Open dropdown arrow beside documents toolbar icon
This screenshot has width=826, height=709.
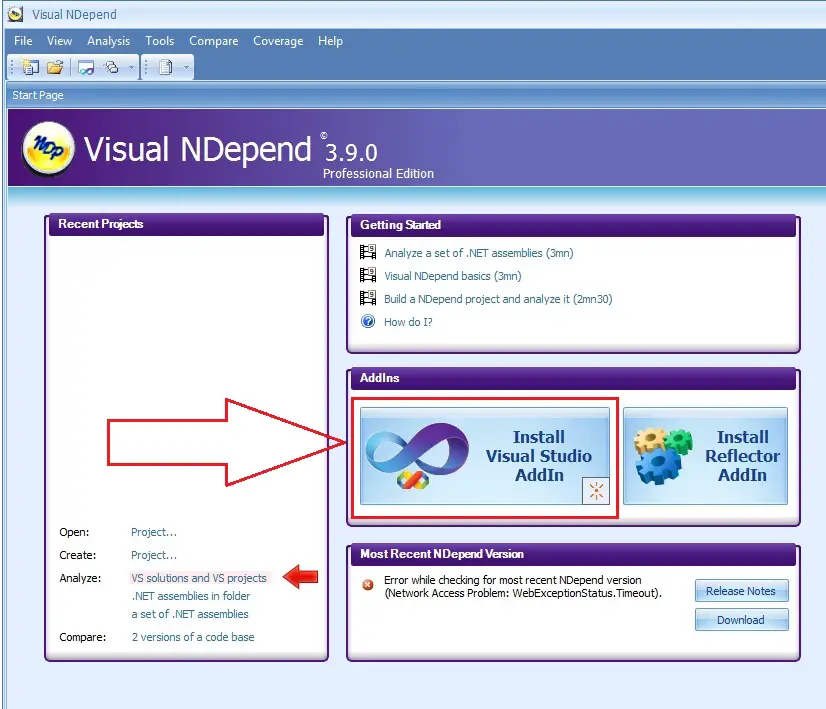pyautogui.click(x=186, y=67)
